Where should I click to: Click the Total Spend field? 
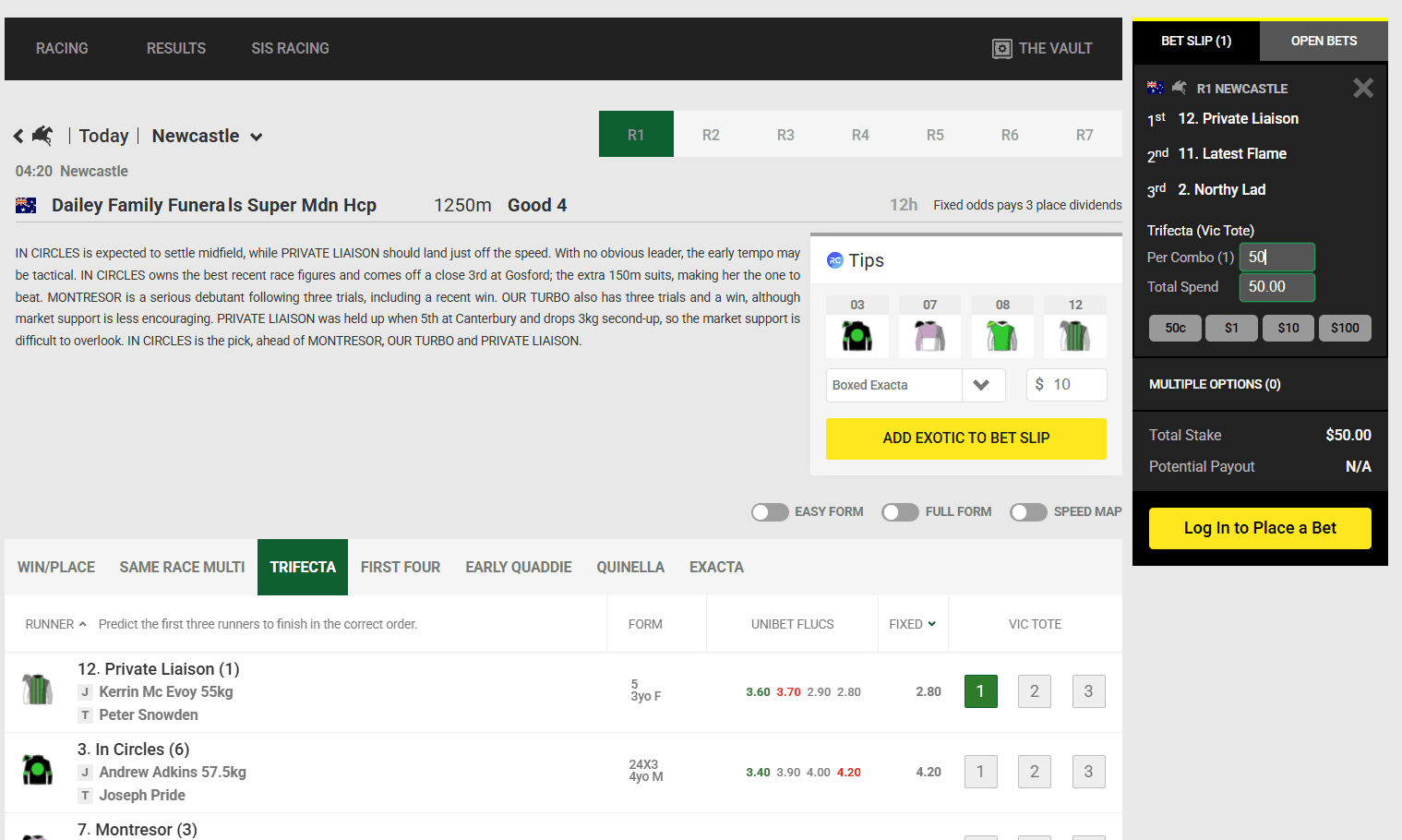click(1277, 287)
